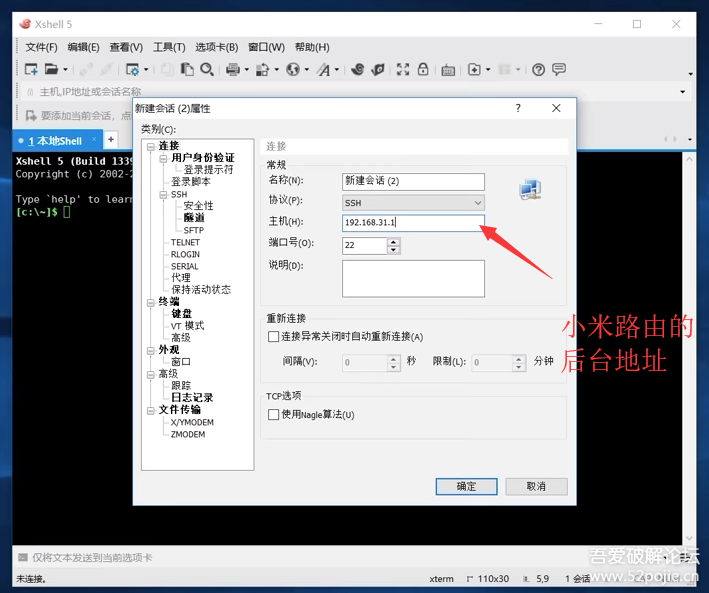
Task: Open the 窗口(W) menu
Action: (266, 47)
